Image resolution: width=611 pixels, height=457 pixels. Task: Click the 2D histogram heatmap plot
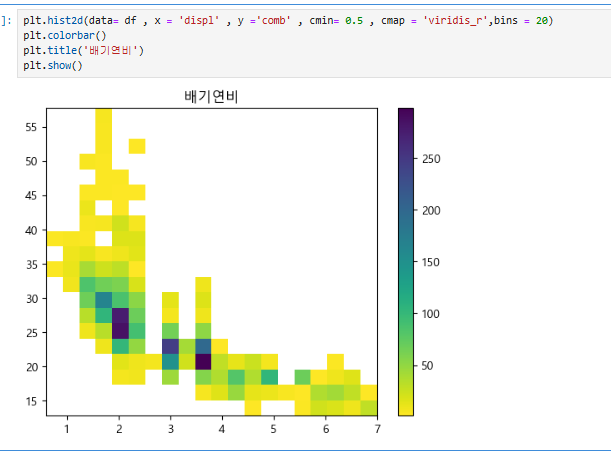click(x=212, y=262)
